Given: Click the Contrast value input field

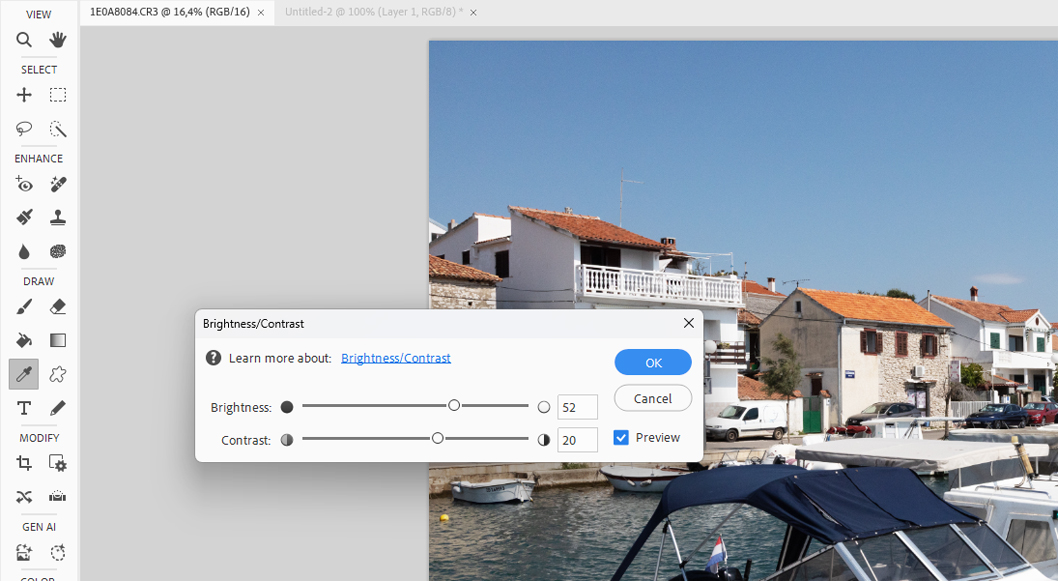Looking at the screenshot, I should 577,440.
